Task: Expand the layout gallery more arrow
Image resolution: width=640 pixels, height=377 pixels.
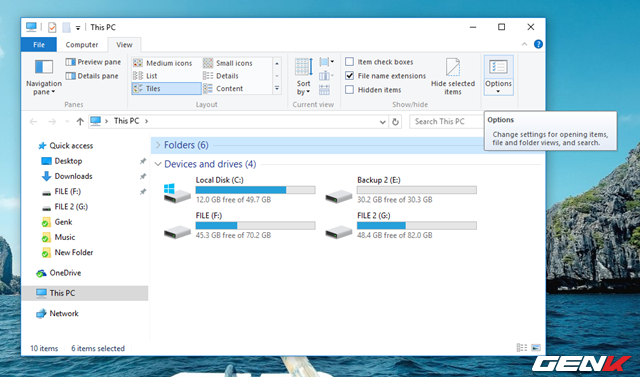Action: pos(277,89)
